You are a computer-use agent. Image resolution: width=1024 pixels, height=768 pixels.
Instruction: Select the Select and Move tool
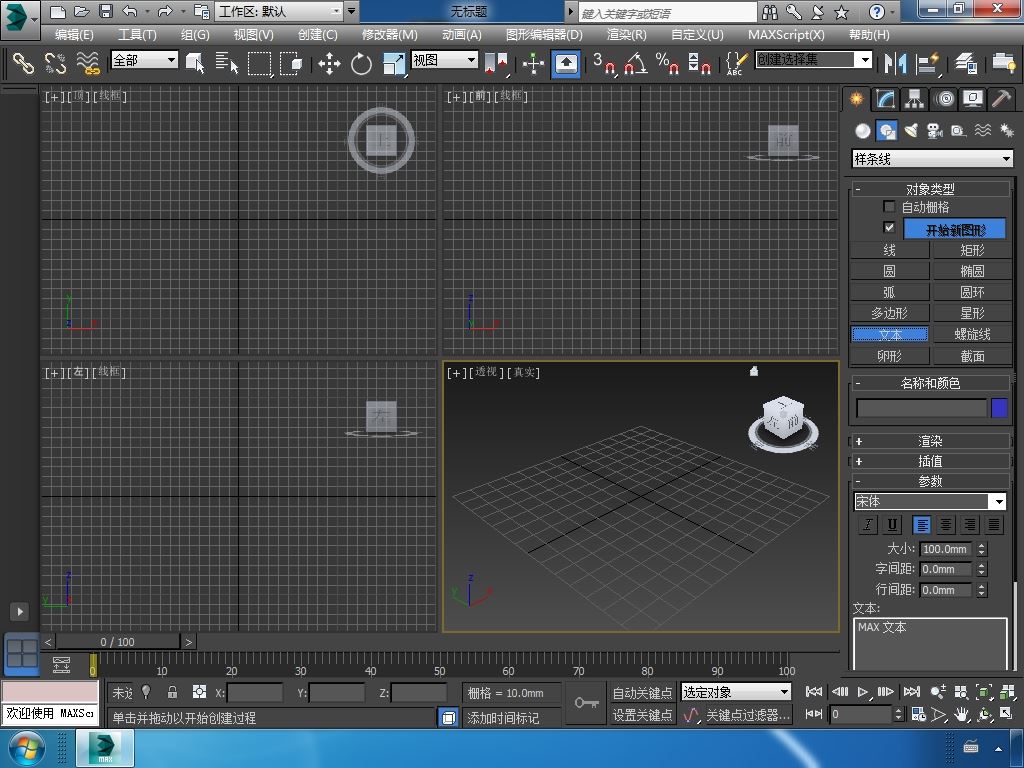(x=329, y=64)
